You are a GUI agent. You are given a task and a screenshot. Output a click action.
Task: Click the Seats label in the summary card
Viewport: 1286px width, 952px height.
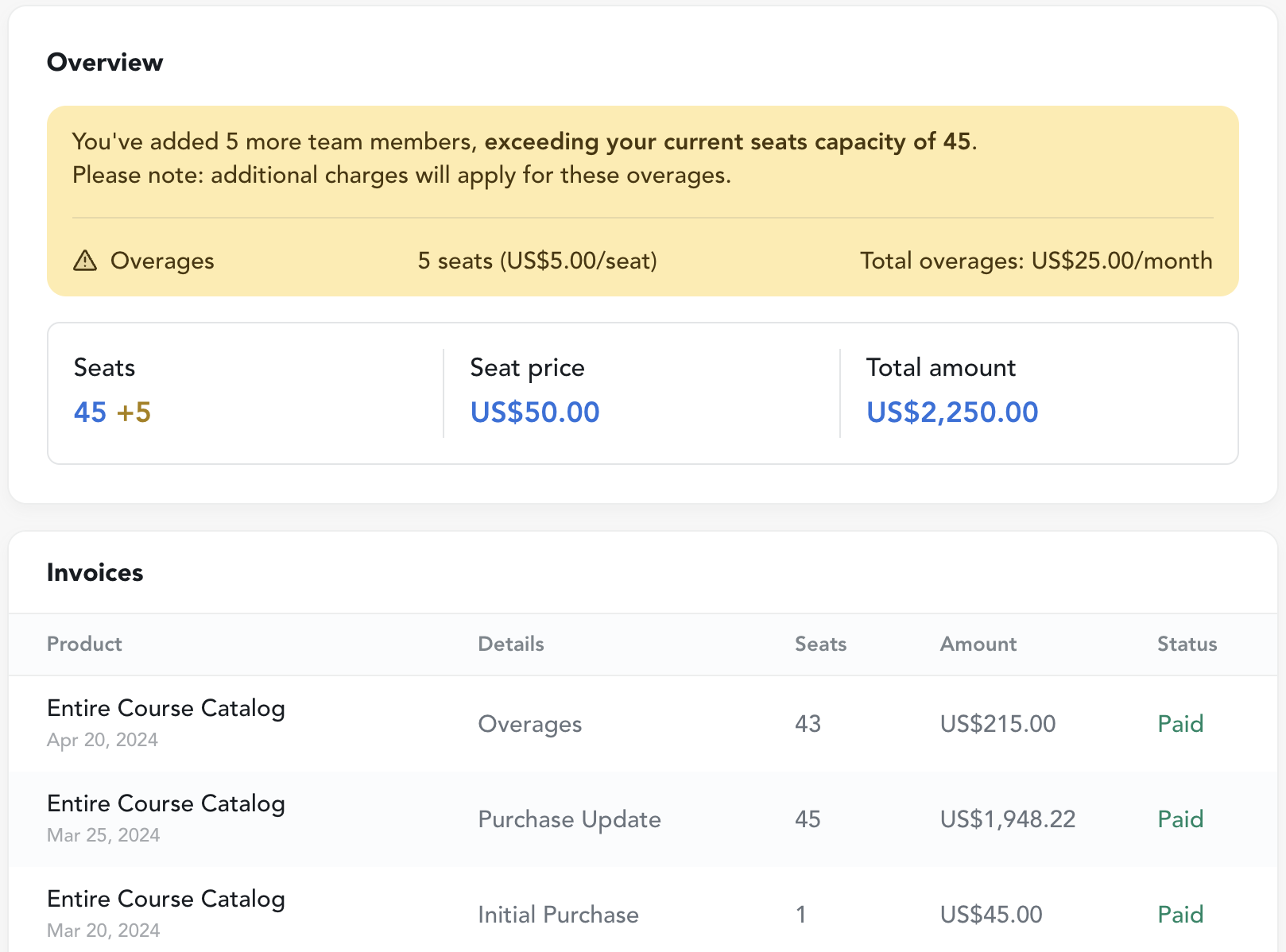(104, 367)
